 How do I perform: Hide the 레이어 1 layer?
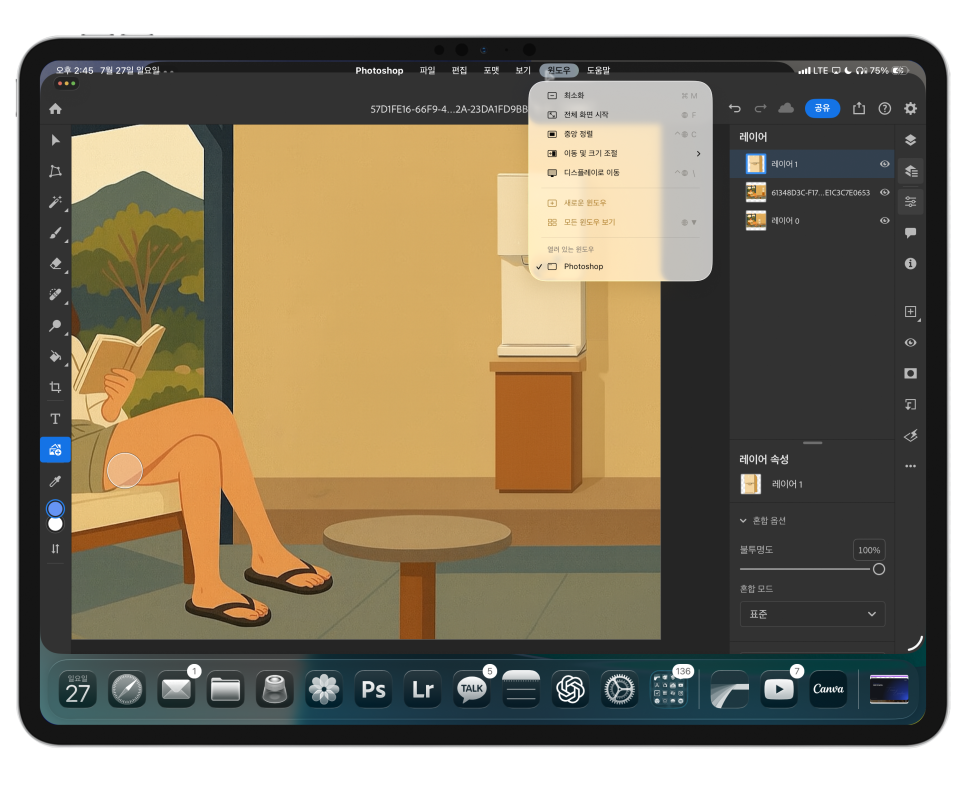coord(885,164)
